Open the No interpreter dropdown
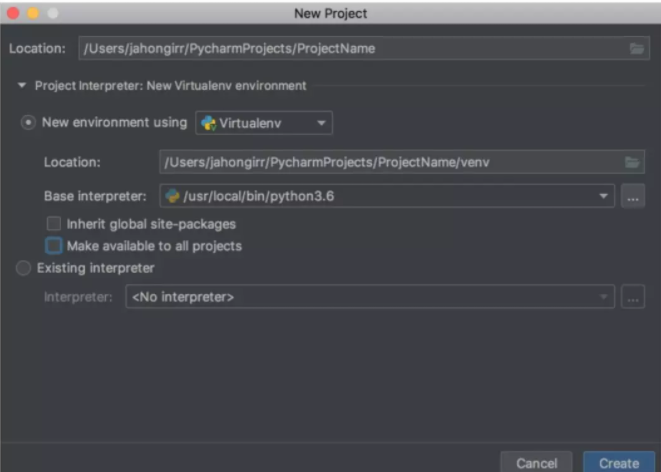 (370, 297)
